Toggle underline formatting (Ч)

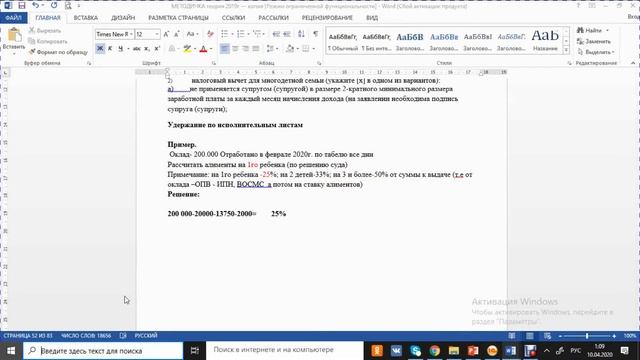pyautogui.click(x=120, y=49)
